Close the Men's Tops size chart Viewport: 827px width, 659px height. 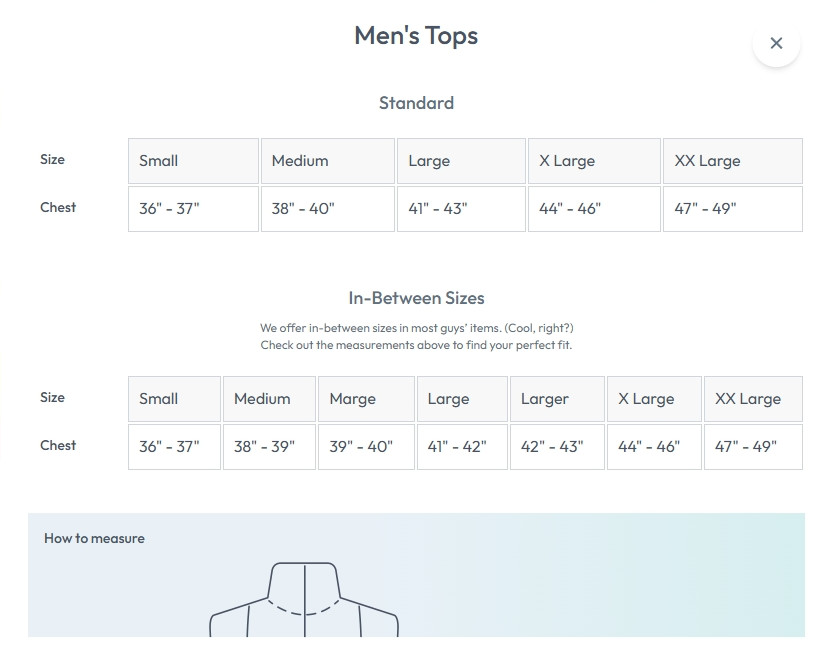click(776, 43)
